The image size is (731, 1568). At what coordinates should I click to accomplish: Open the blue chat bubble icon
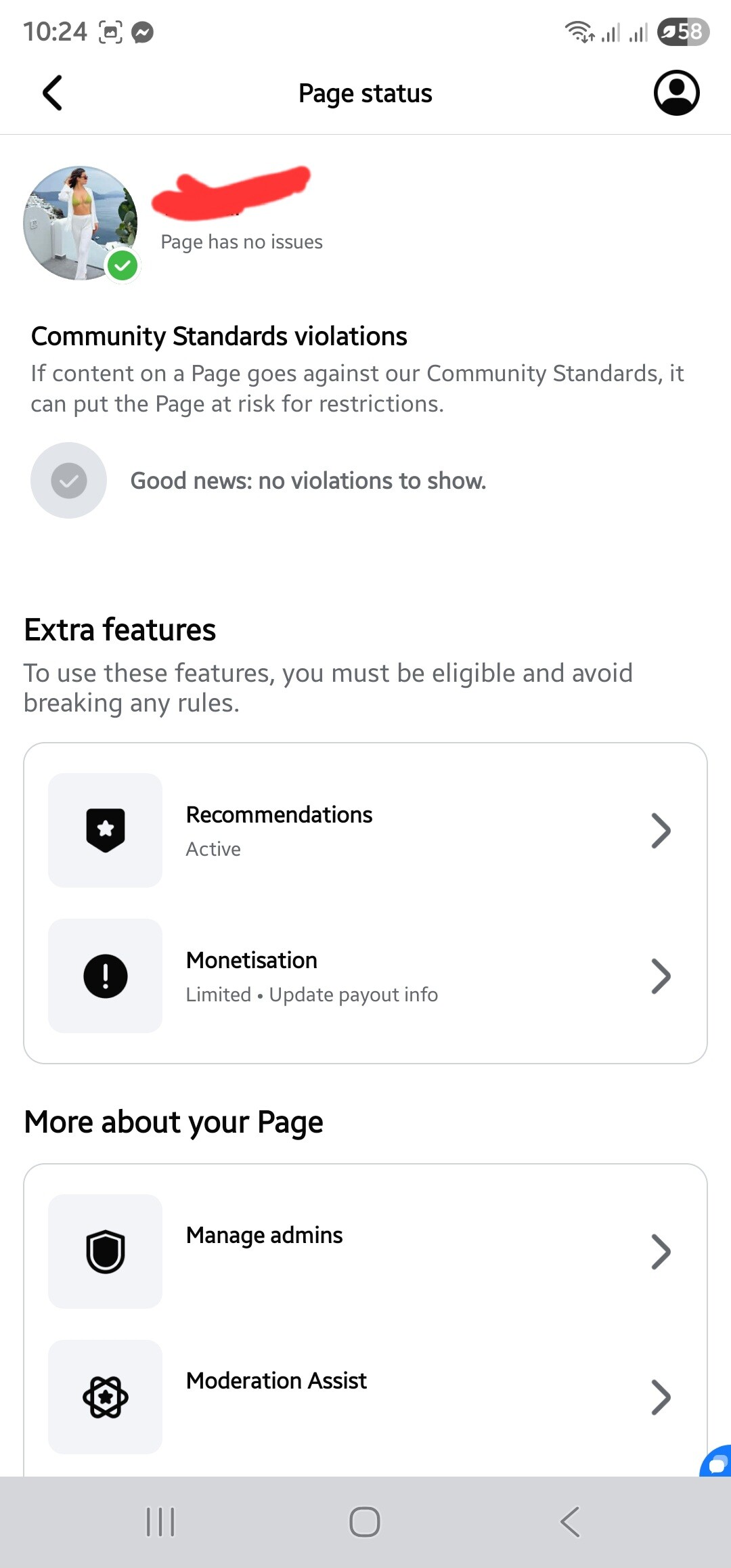coord(716,1462)
